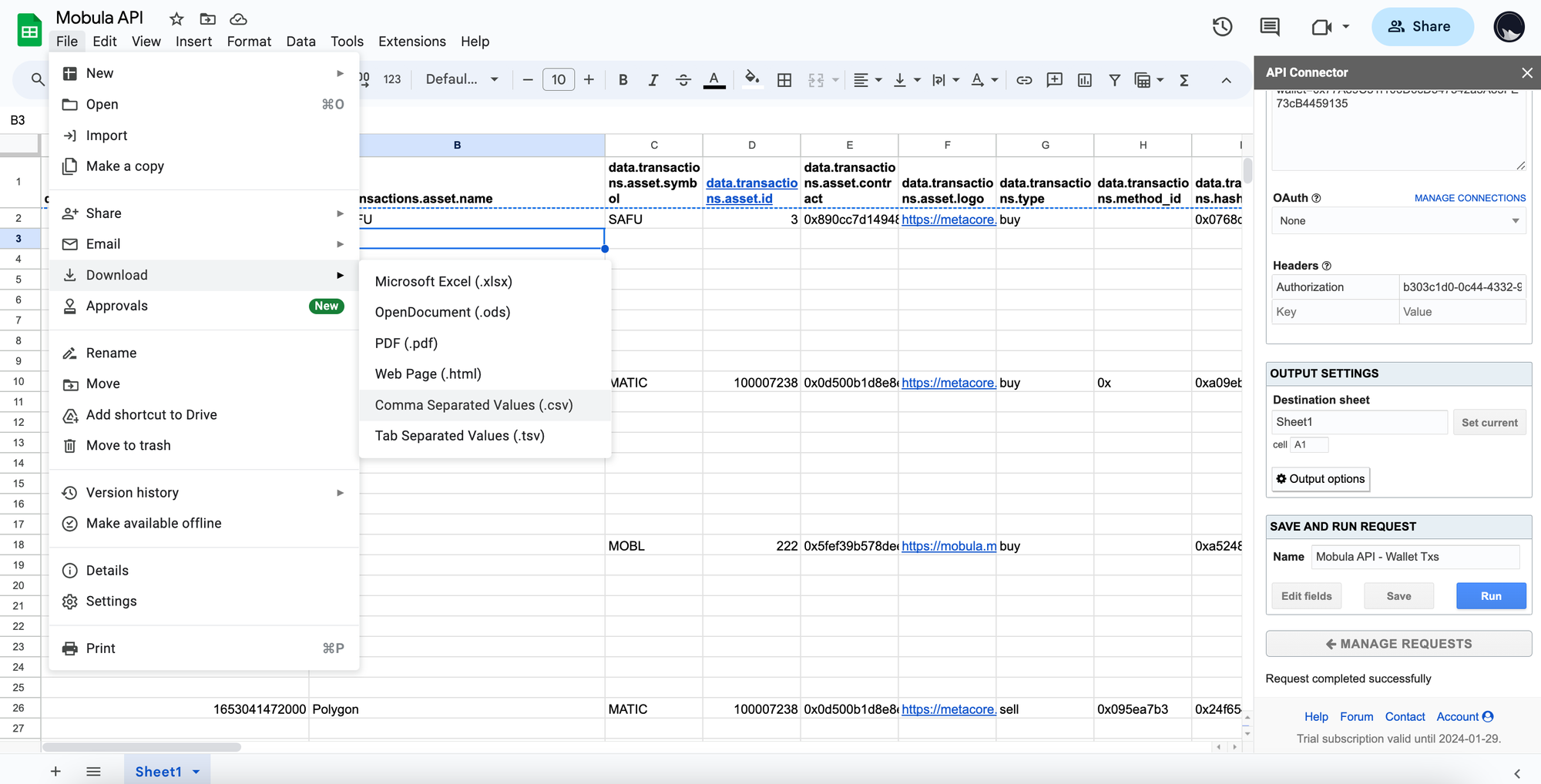Decrease font size with minus
Screen dimensions: 1541x784
tap(528, 79)
